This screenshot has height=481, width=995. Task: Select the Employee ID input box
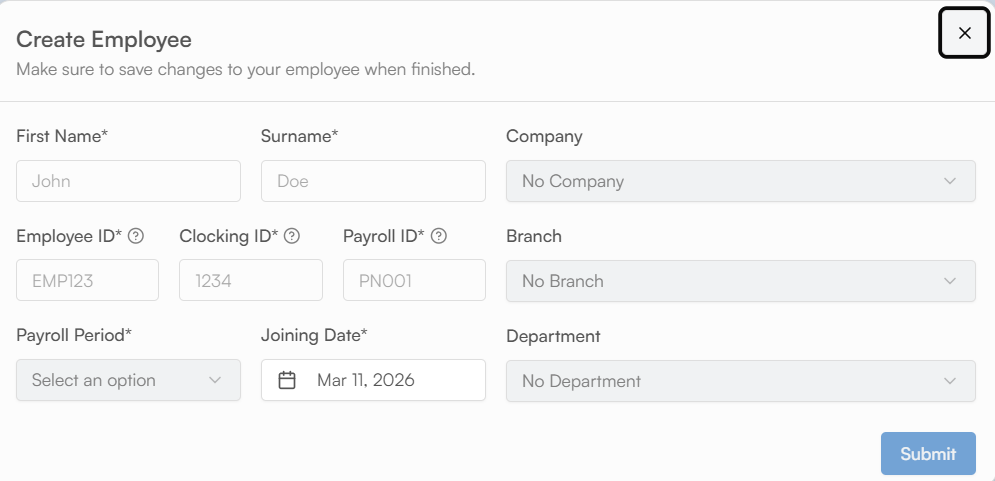click(x=87, y=280)
